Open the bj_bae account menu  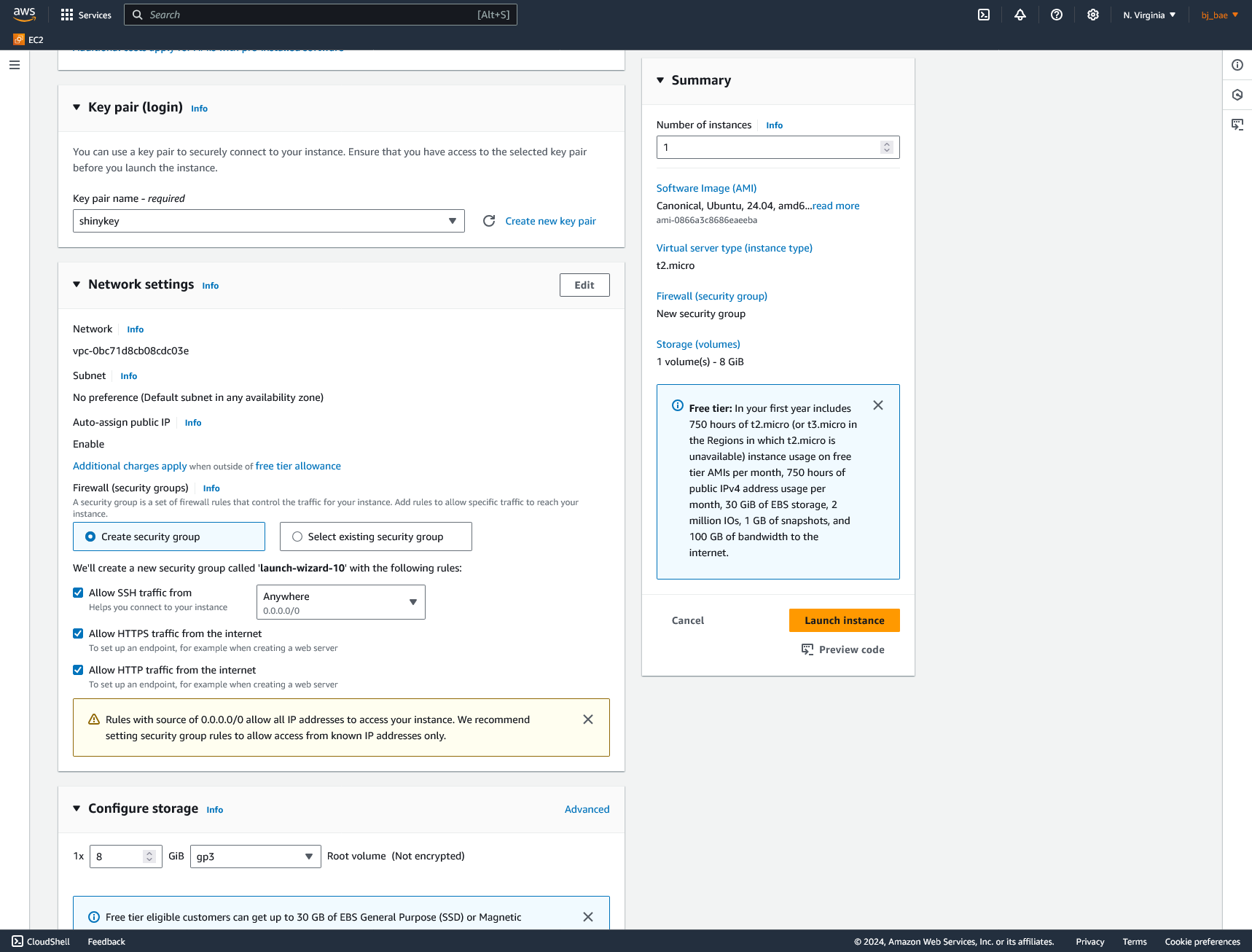pos(1217,15)
